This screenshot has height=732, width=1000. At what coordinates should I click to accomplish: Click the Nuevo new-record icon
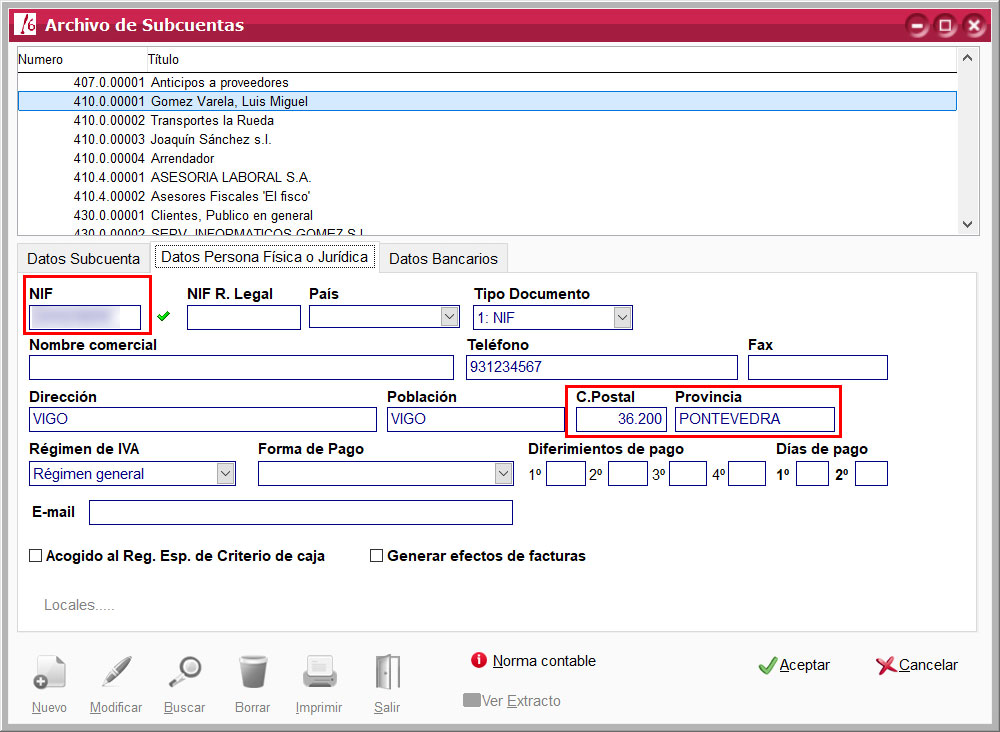click(x=49, y=672)
